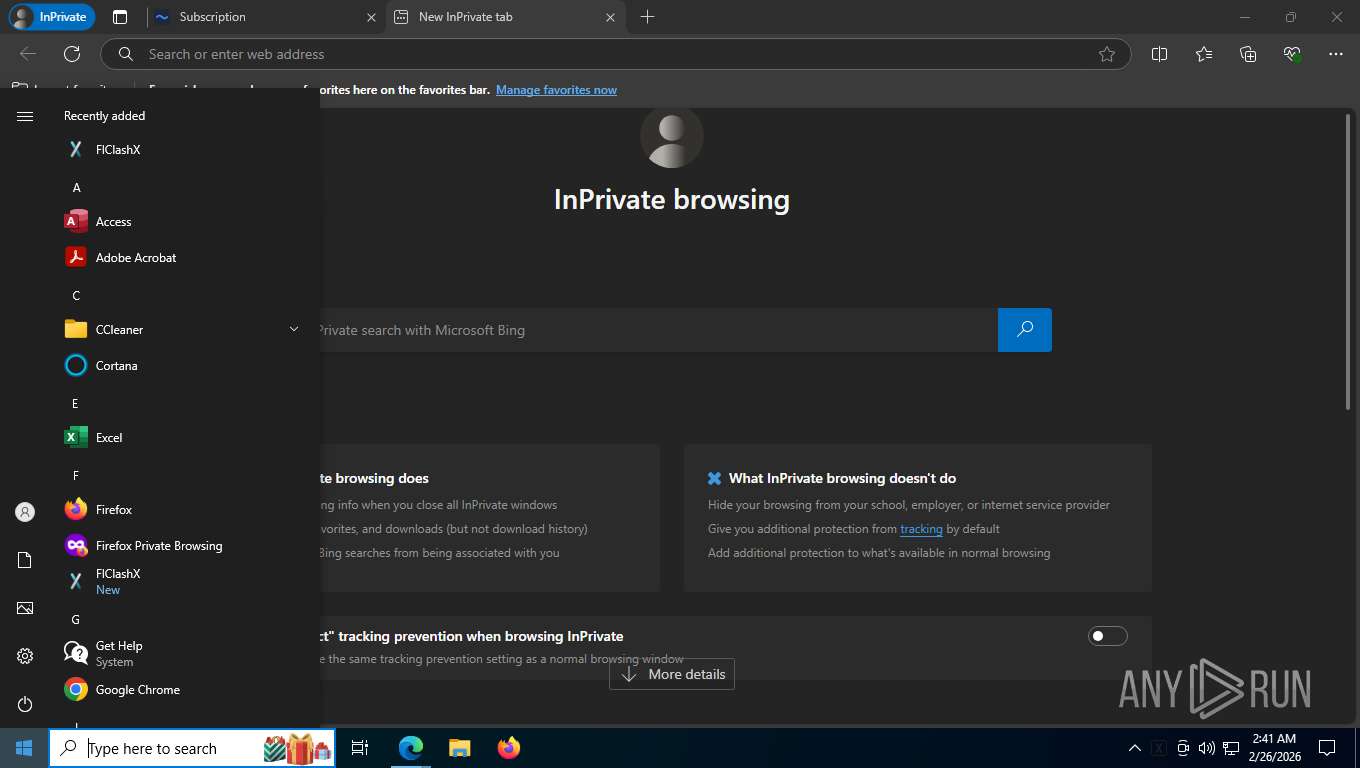Refresh the page in Edge
This screenshot has height=768, width=1360.
click(x=72, y=54)
